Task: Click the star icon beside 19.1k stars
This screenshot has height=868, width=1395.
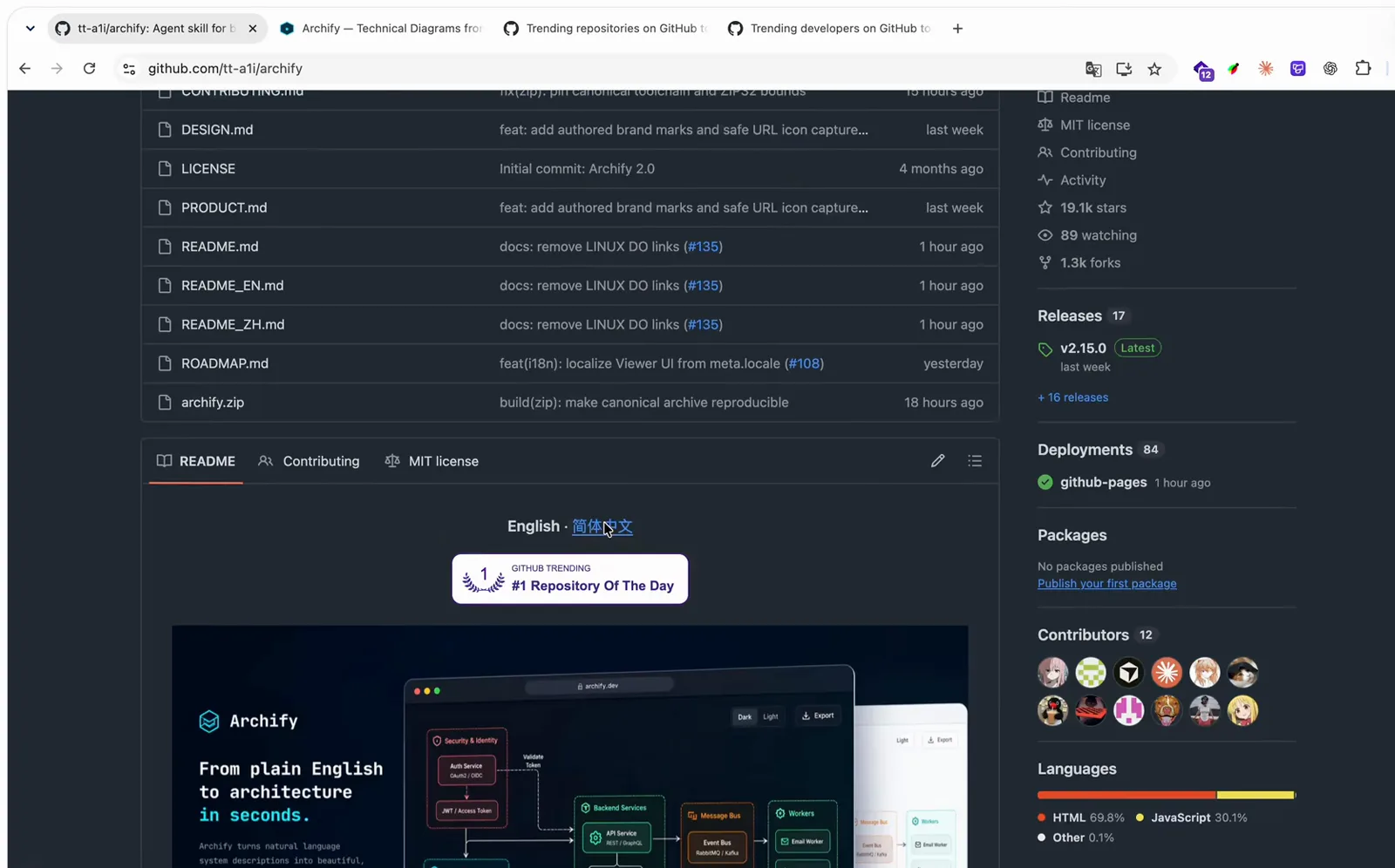Action: tap(1045, 207)
